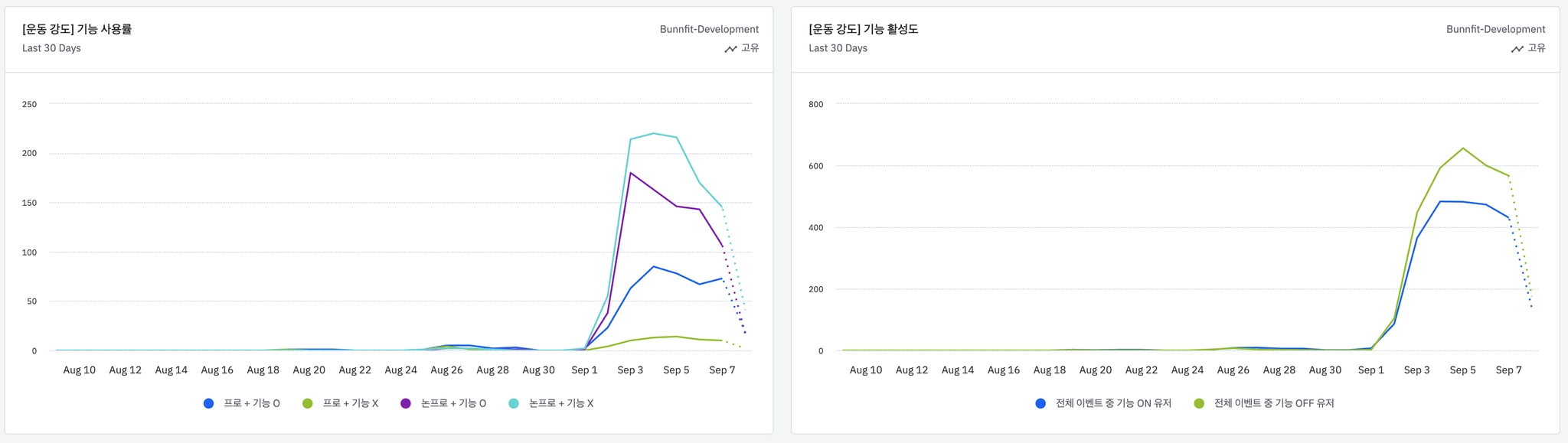Open the [운동 강도] 기능 사용률 chart title

pos(77,29)
